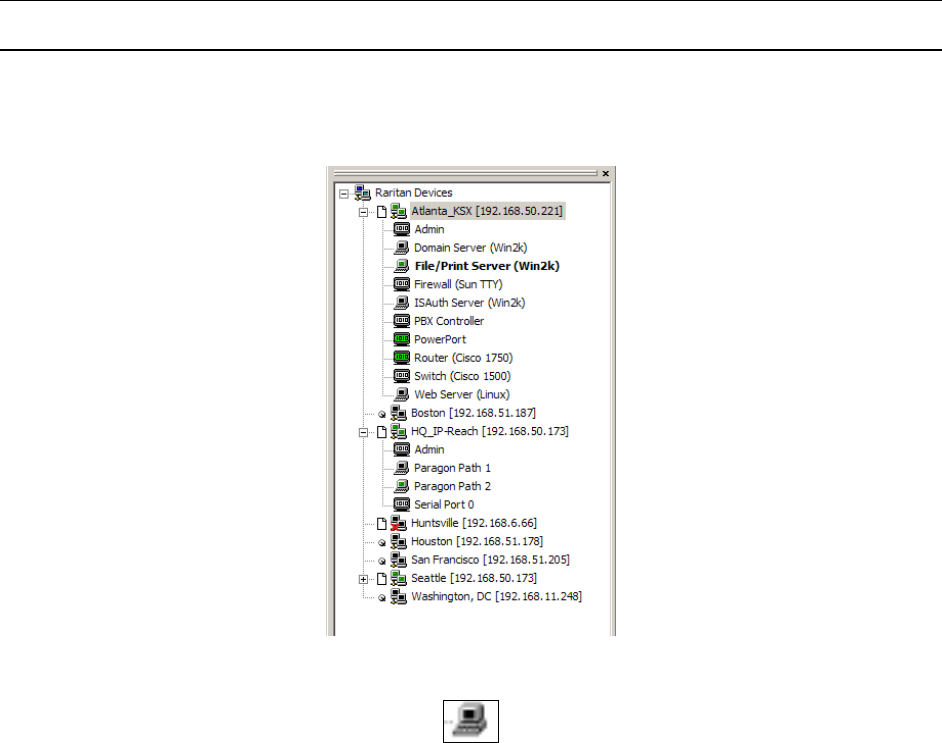This screenshot has width=942, height=743.
Task: Click the green PowerPort icon
Action: [401, 339]
